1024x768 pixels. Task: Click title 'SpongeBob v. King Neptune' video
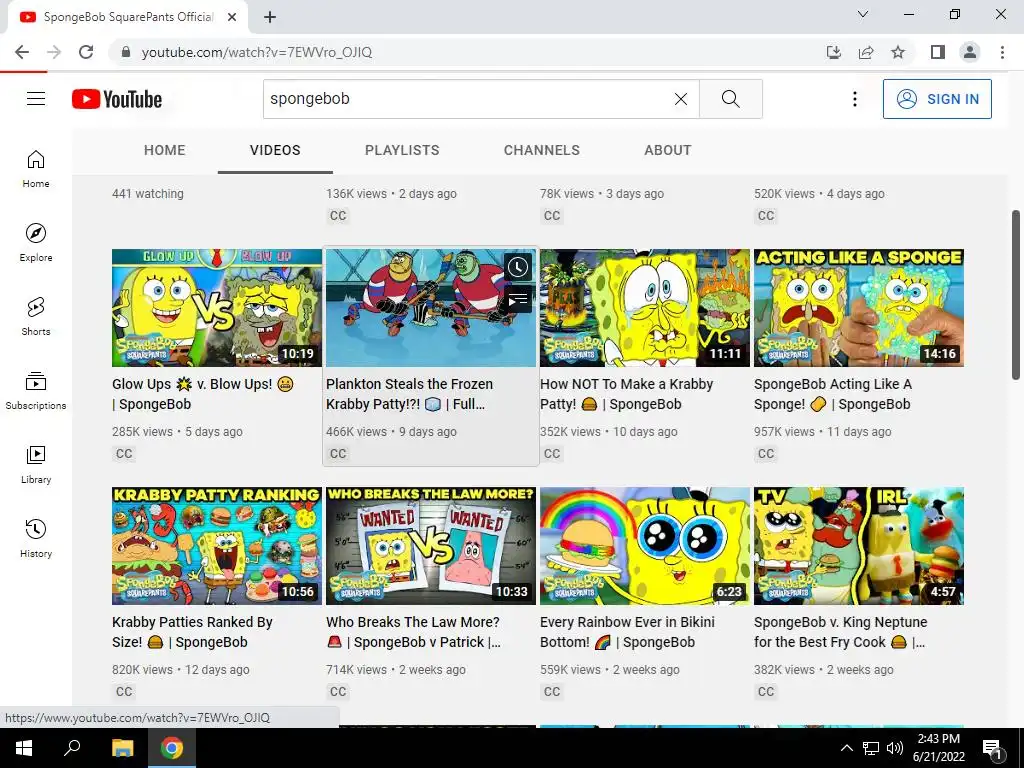(x=840, y=632)
